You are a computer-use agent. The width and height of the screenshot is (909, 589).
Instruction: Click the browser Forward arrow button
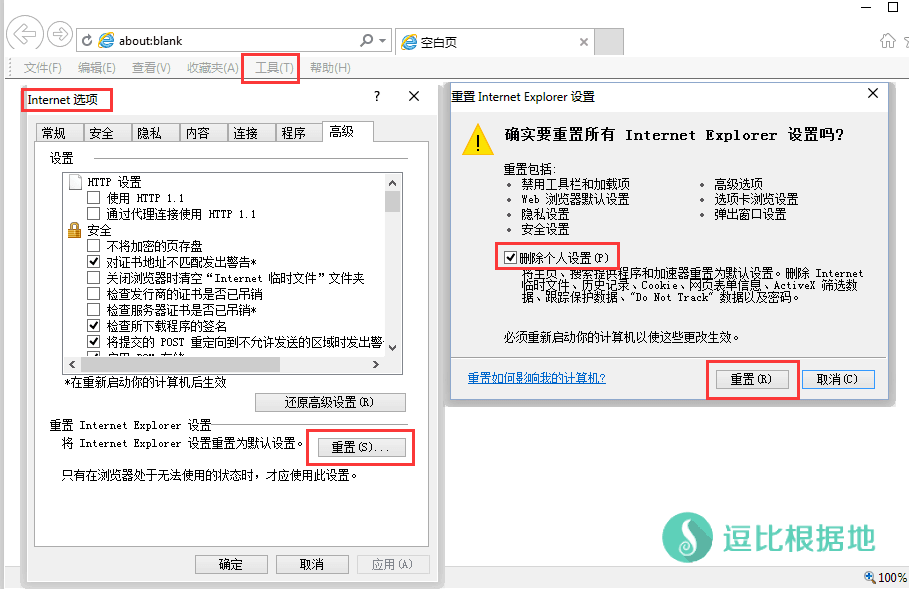click(x=59, y=36)
